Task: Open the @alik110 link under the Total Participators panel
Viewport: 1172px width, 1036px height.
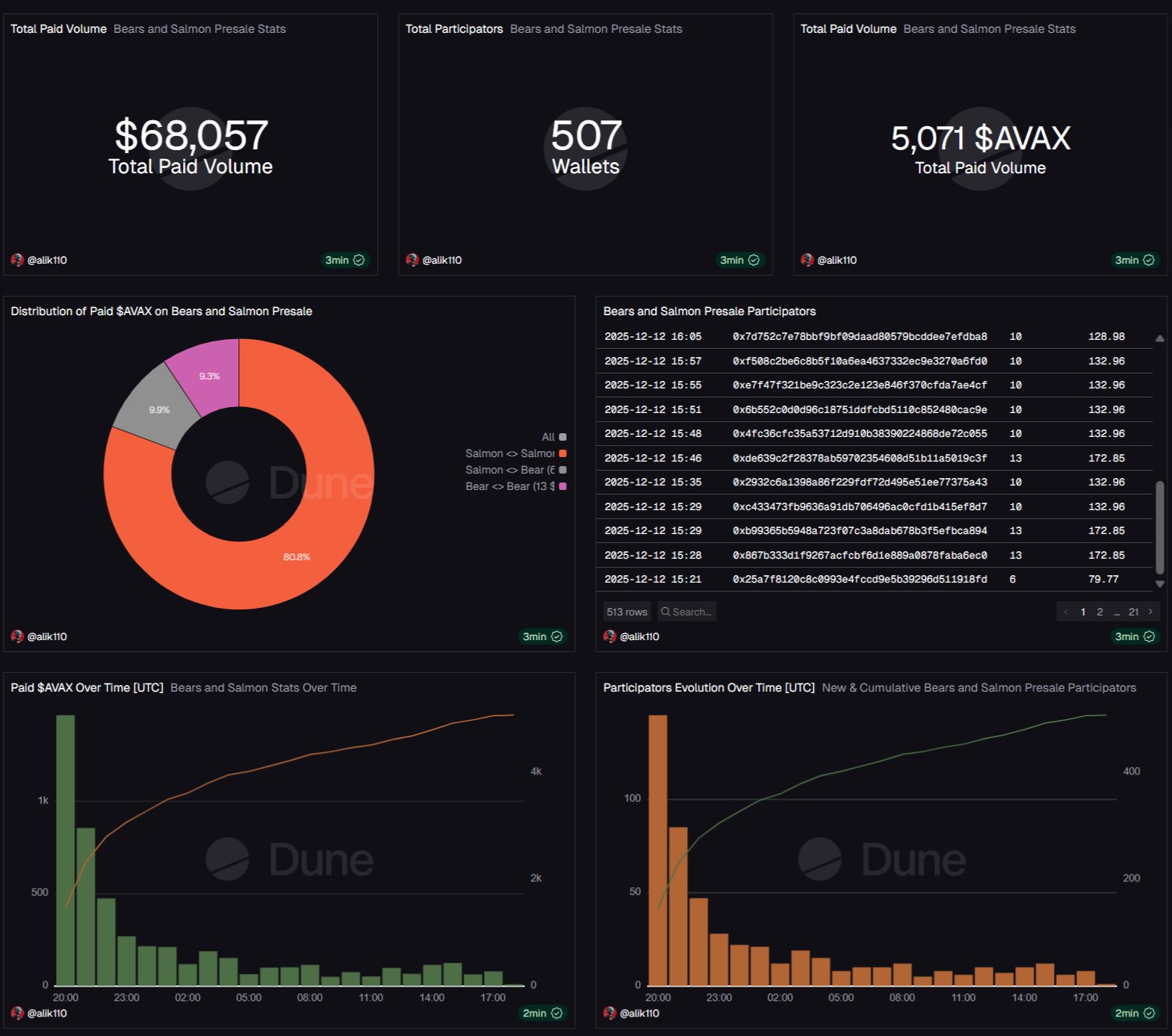Action: 441,260
